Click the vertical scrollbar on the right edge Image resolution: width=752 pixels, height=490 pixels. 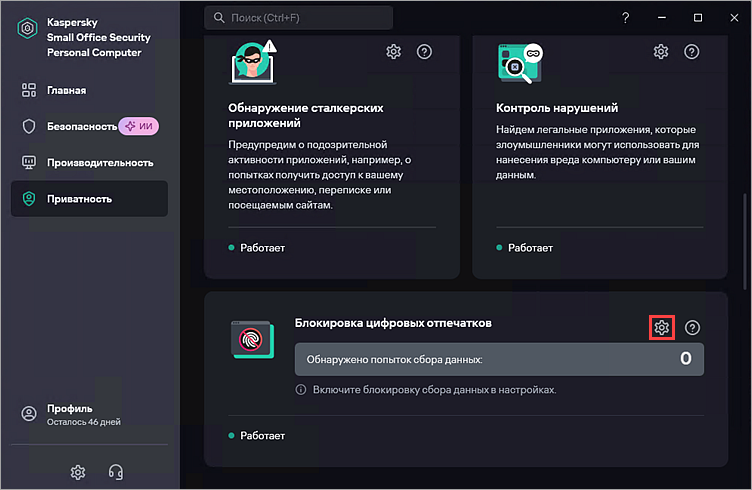point(745,242)
